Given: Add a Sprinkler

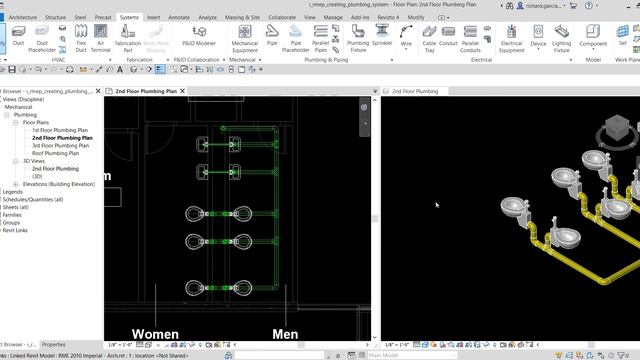Looking at the screenshot, I should (382, 36).
